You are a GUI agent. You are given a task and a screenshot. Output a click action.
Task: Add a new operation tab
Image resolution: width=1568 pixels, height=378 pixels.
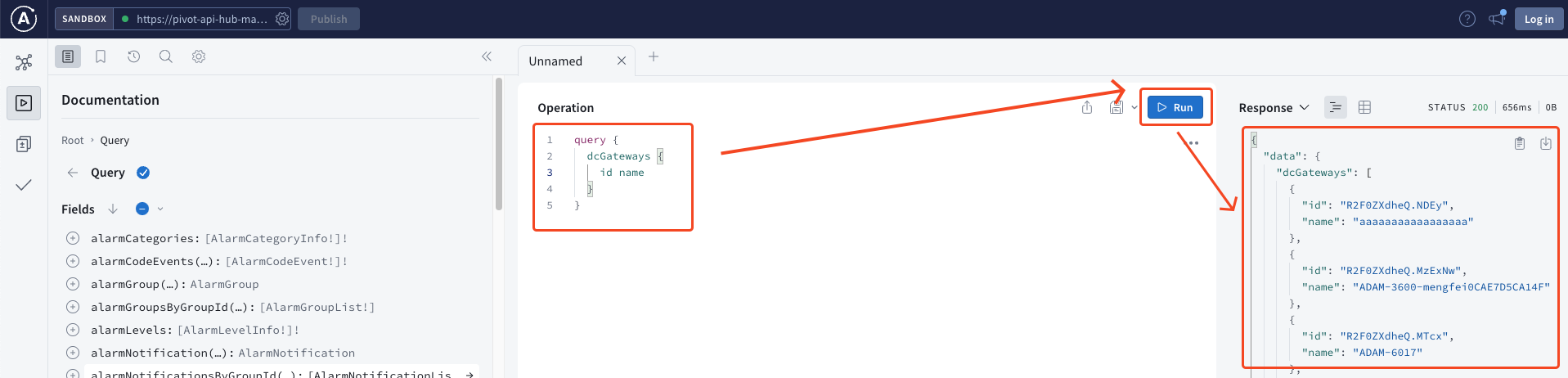point(654,56)
